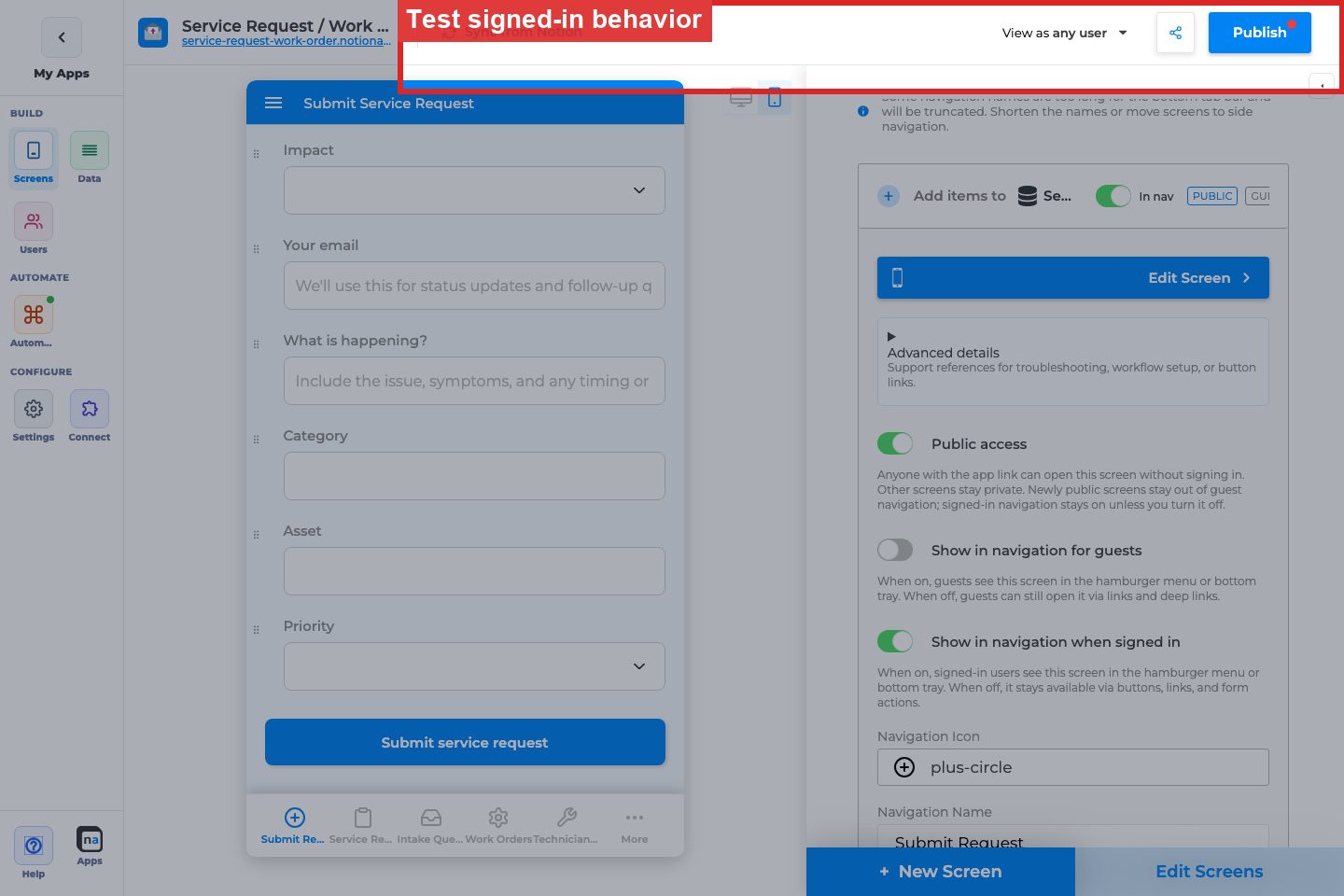Screen dimensions: 1344x896
Task: Open the Priority dropdown in the preview
Action: (474, 666)
